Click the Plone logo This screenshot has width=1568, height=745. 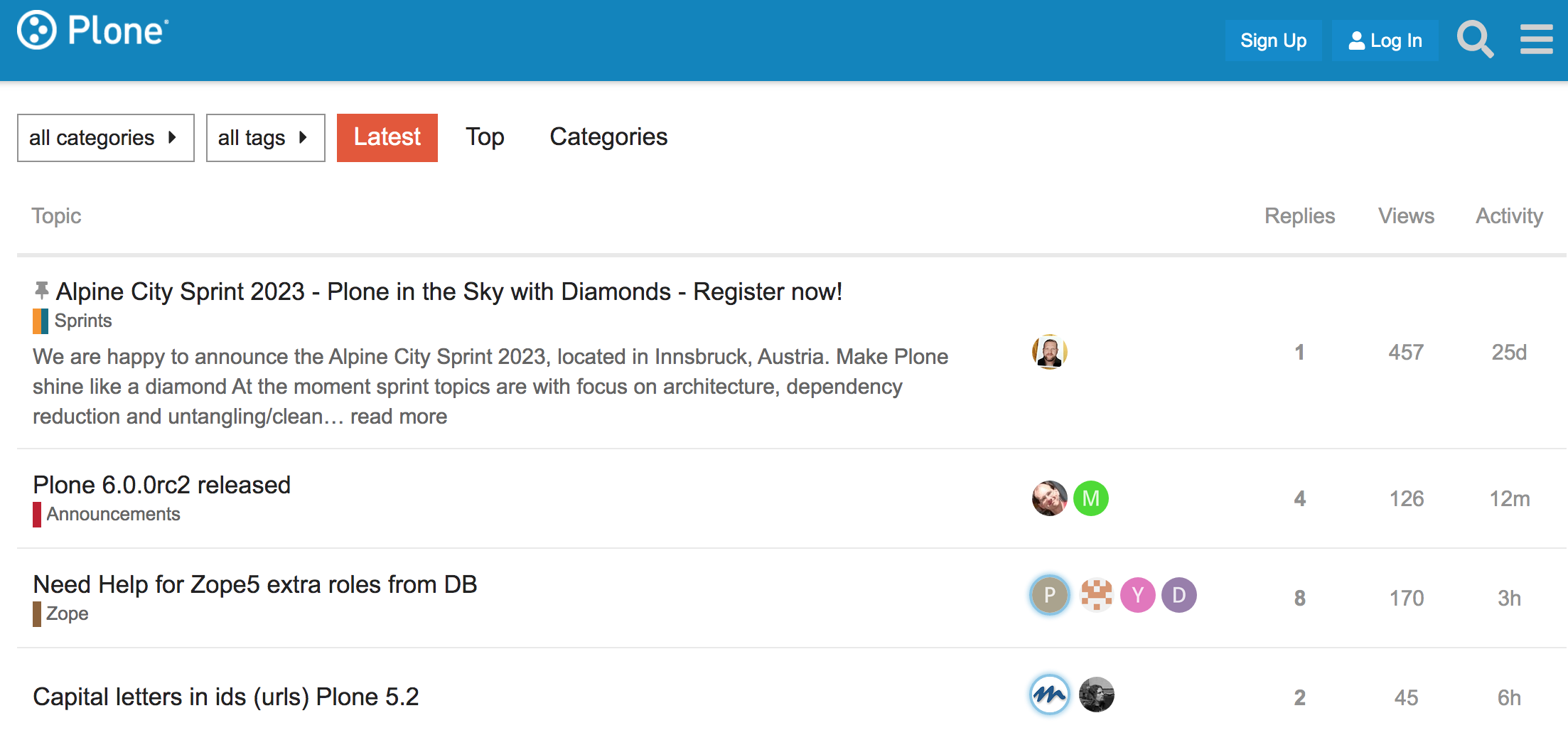93,31
